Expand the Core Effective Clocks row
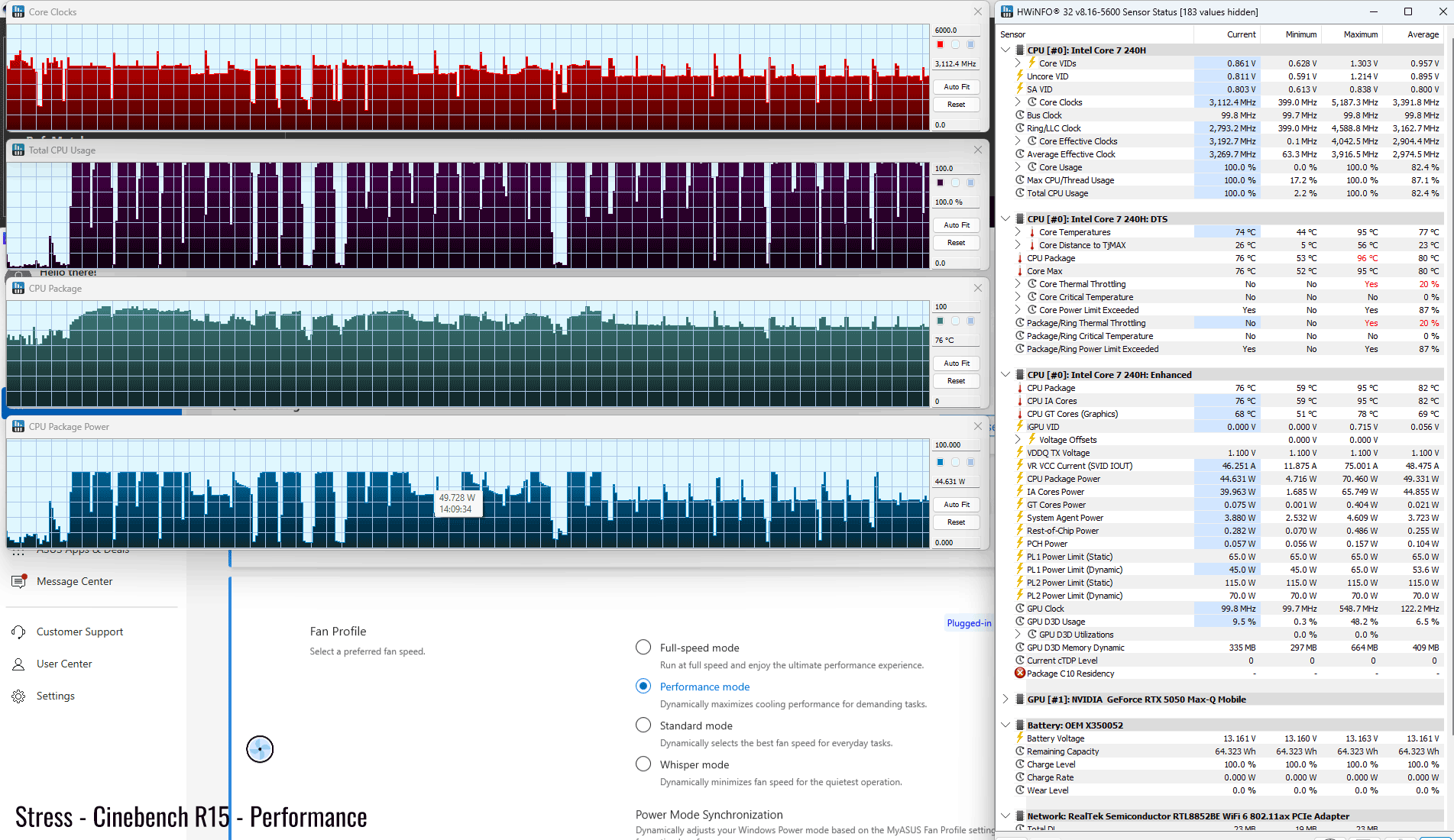The width and height of the screenshot is (1454, 840). point(1018,141)
